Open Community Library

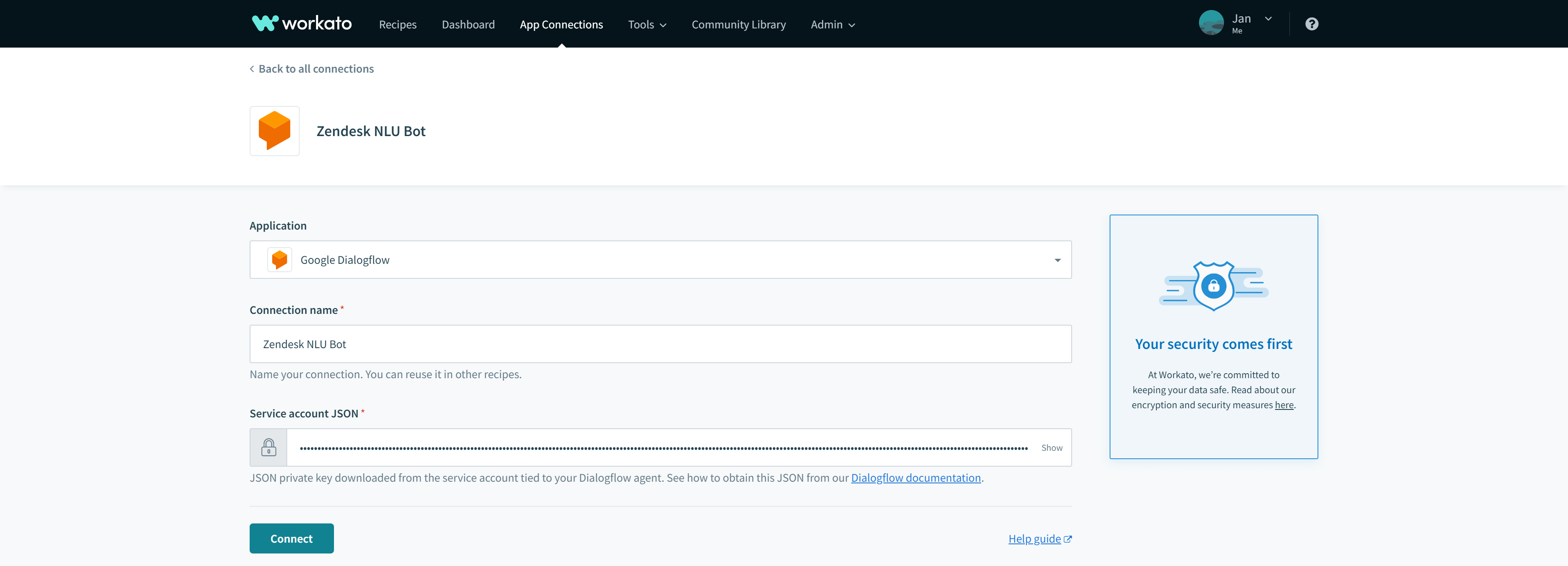point(738,24)
